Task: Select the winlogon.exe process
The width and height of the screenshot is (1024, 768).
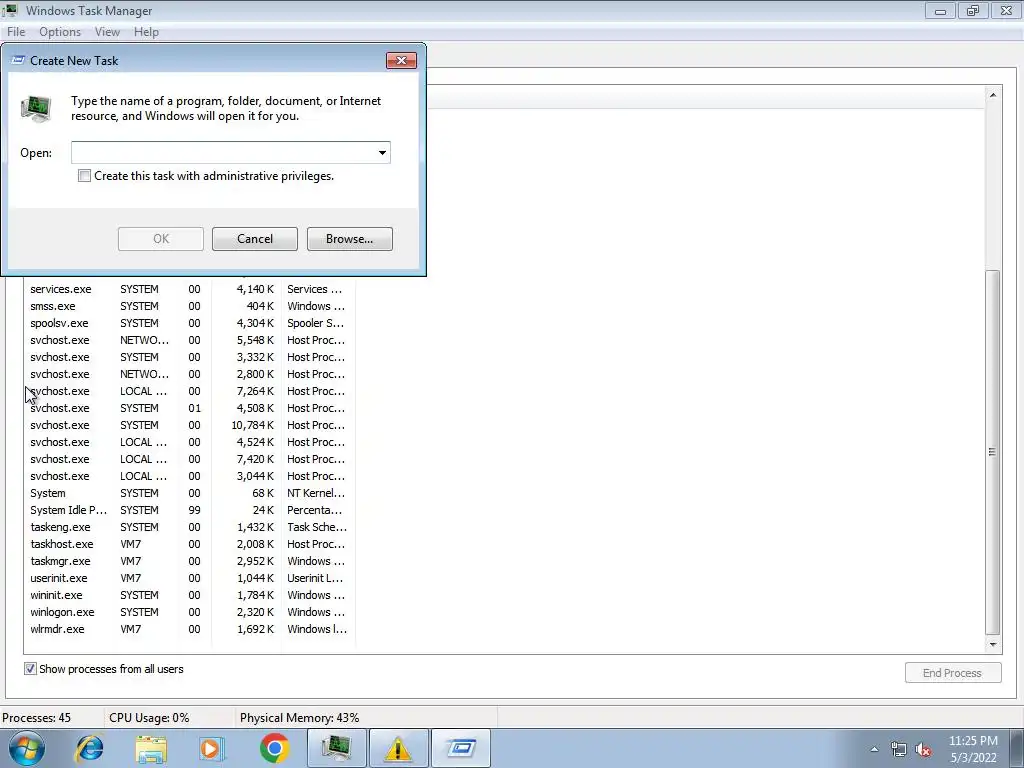Action: 189,612
